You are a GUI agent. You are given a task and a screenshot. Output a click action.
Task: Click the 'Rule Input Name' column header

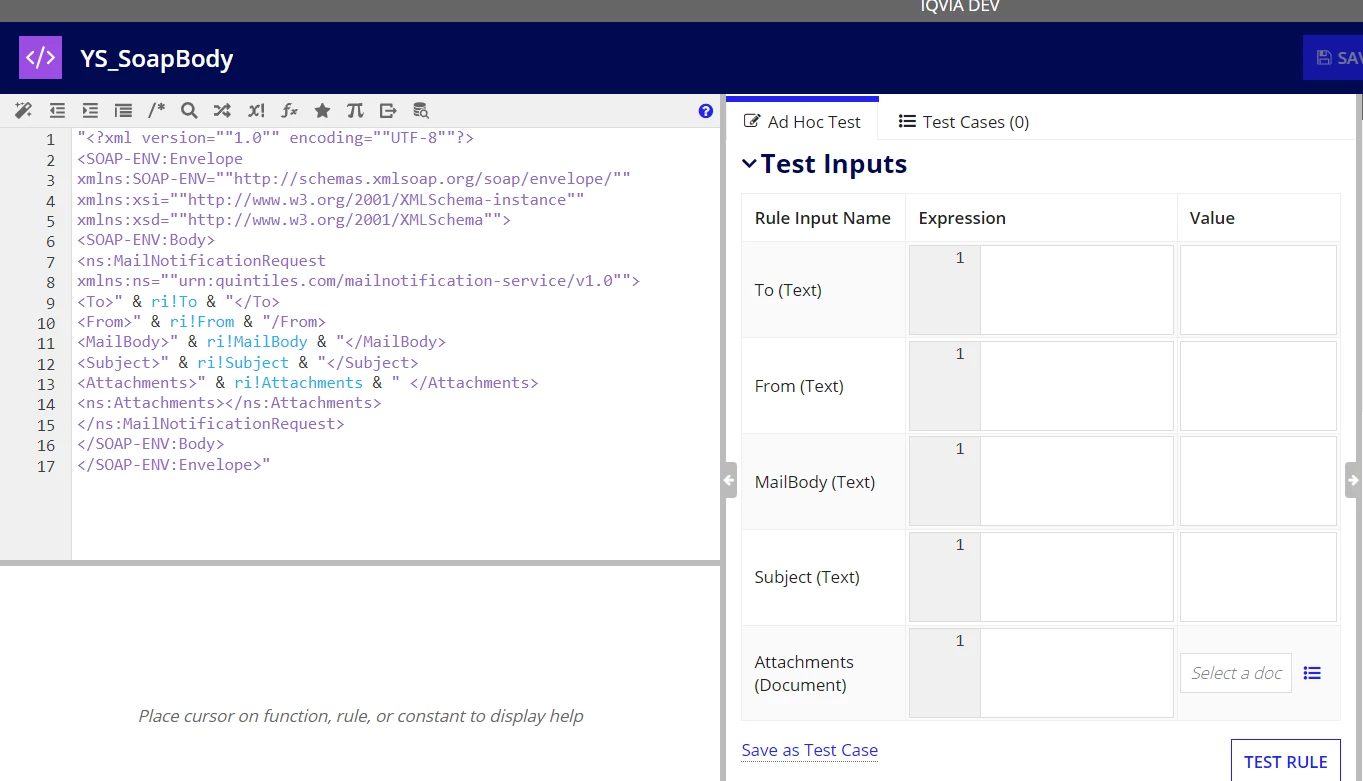[x=823, y=218]
